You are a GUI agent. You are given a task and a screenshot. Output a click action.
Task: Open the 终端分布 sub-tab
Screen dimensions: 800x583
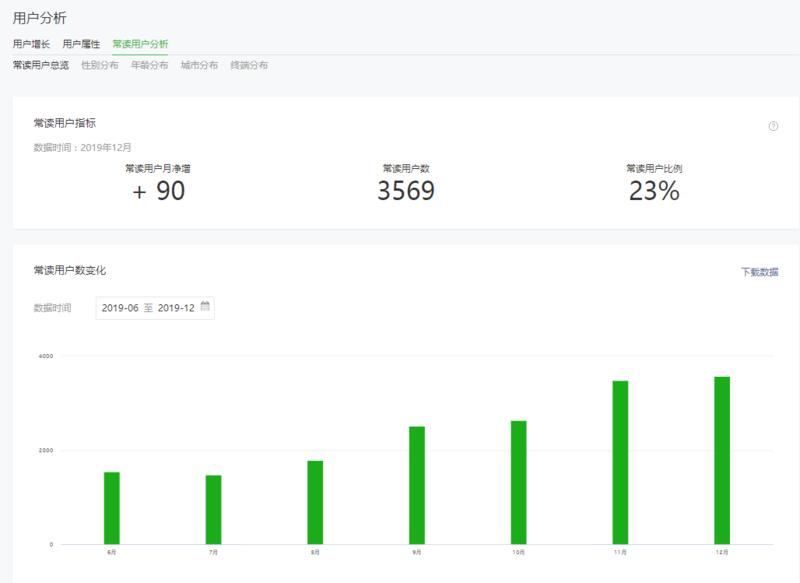coord(249,66)
